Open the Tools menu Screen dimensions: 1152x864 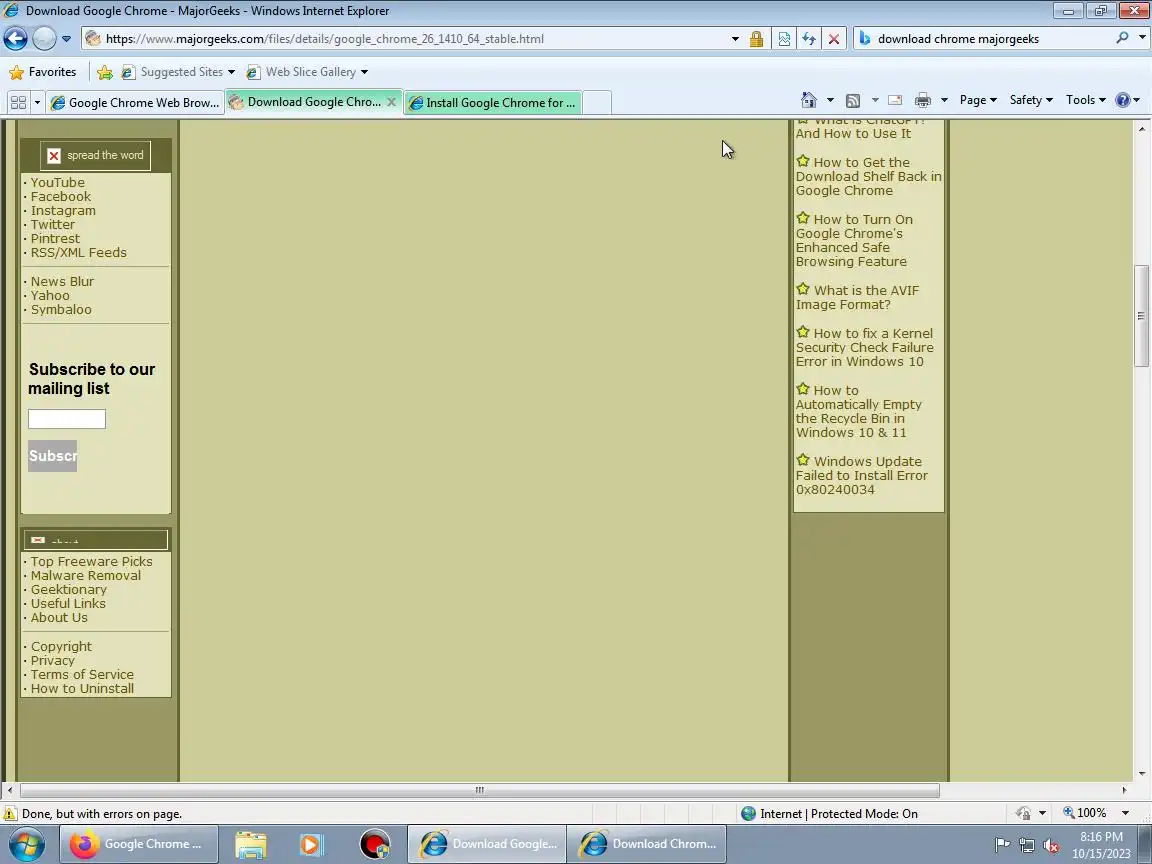click(1086, 100)
